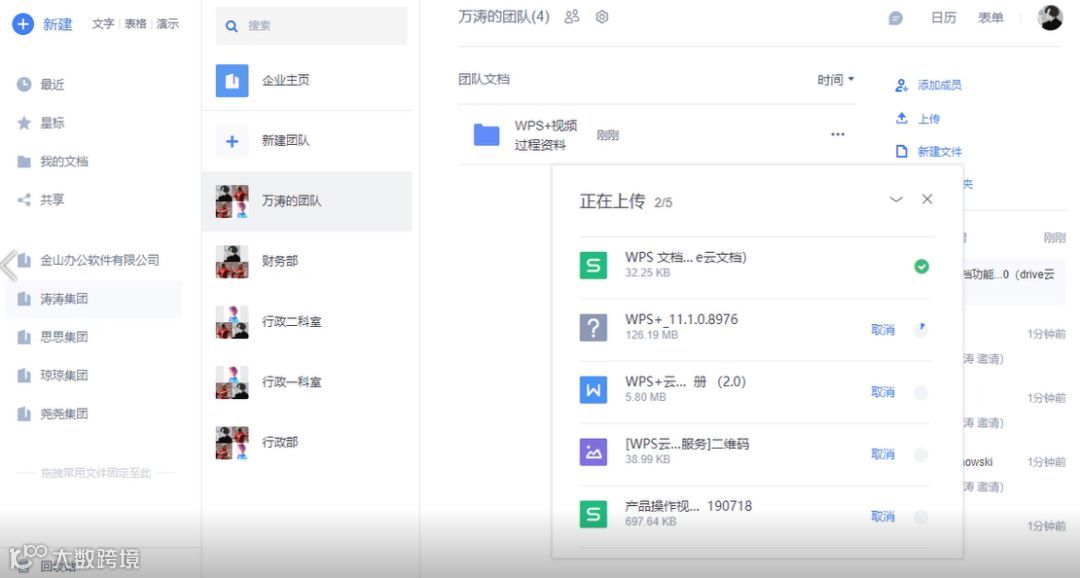Select 行政部 team
1080x578 pixels.
tap(307, 442)
